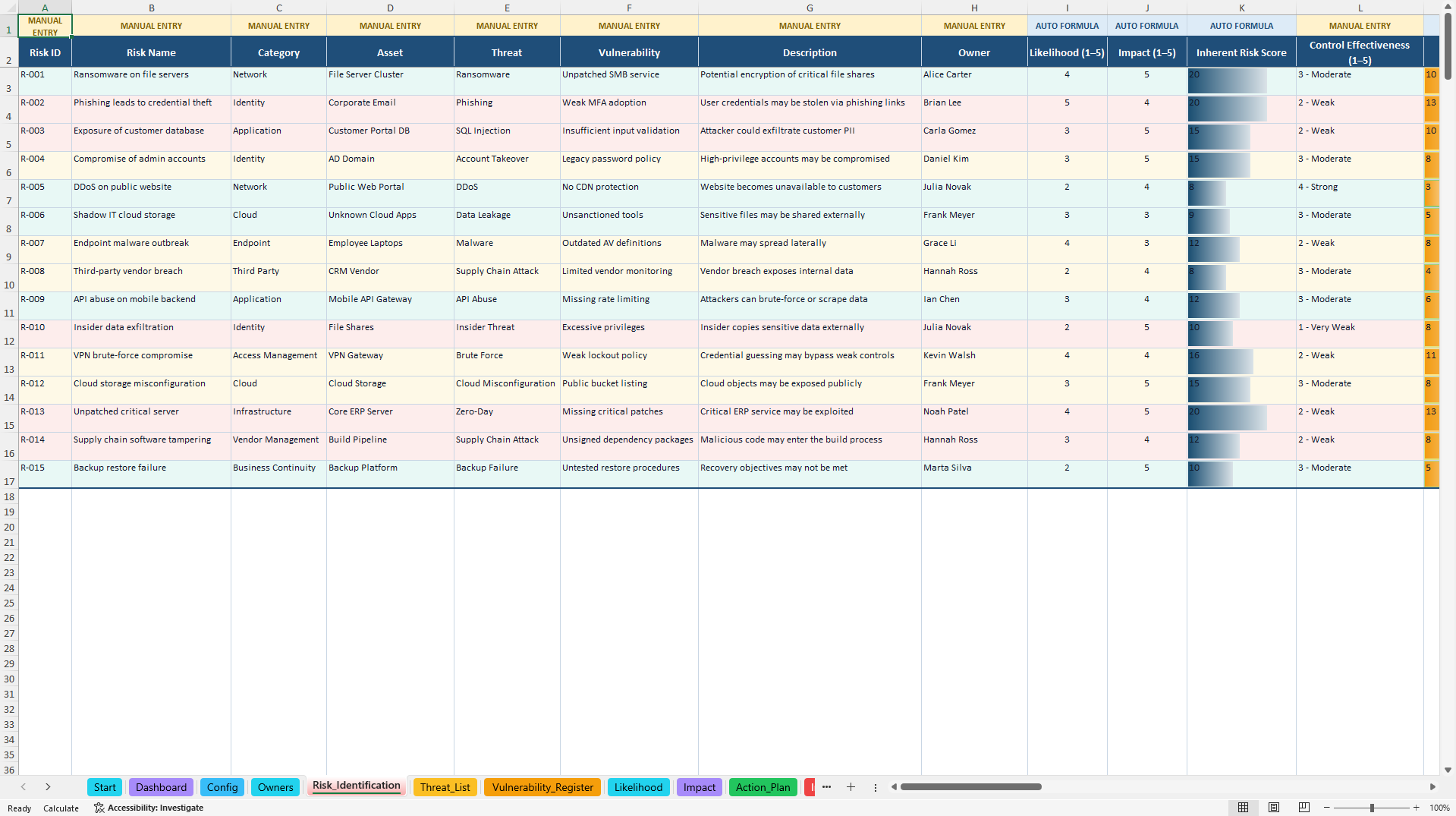Select the "Carla Gomez" owner cell
This screenshot has height=816, width=1456.
click(974, 137)
